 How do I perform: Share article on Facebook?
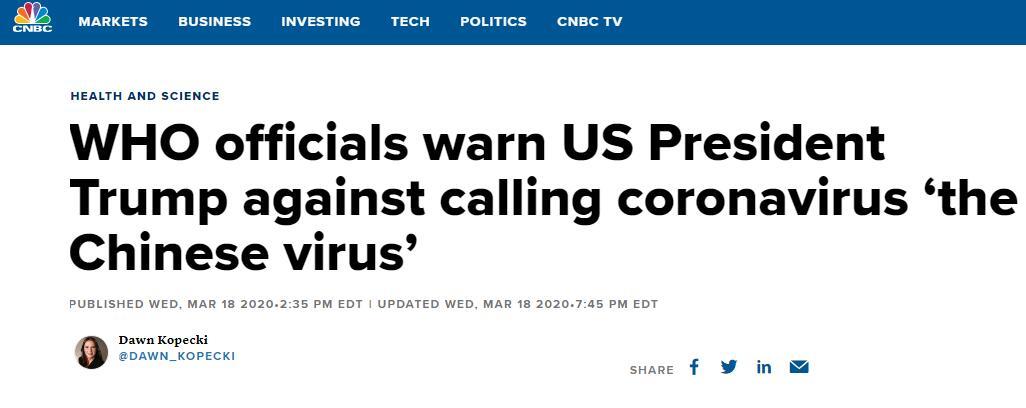[x=694, y=367]
